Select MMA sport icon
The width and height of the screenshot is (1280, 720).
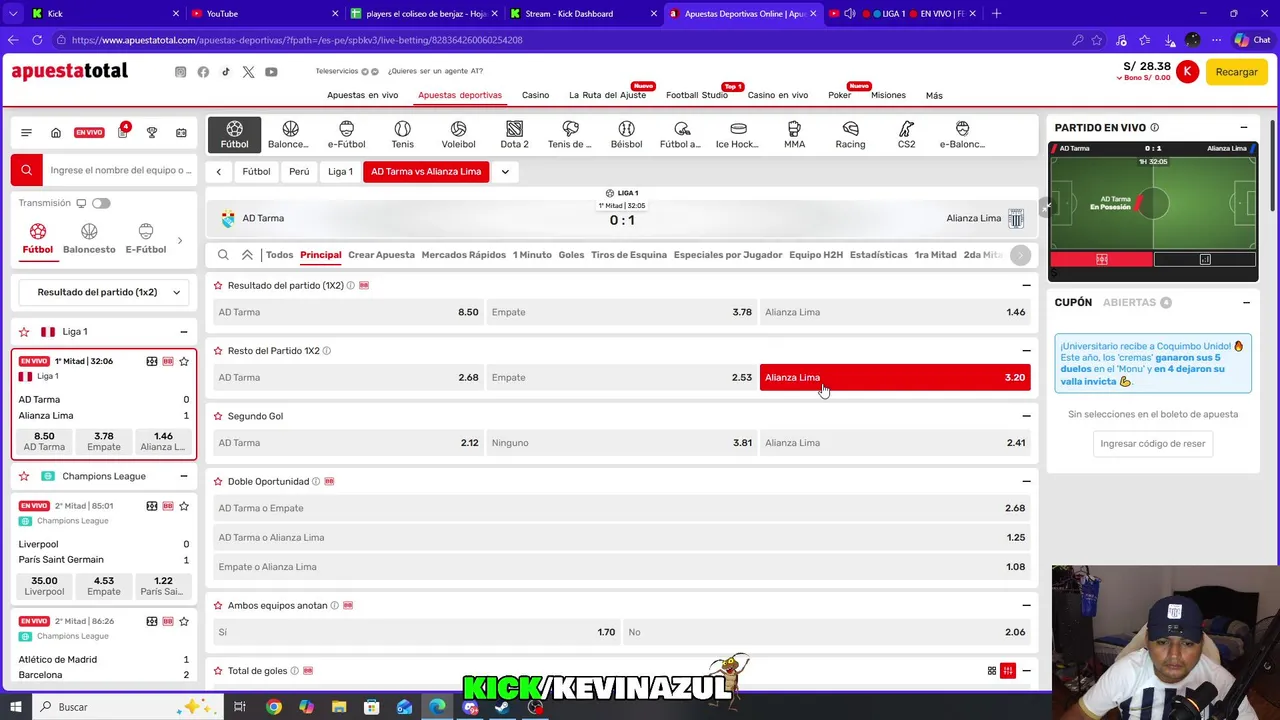(x=794, y=135)
